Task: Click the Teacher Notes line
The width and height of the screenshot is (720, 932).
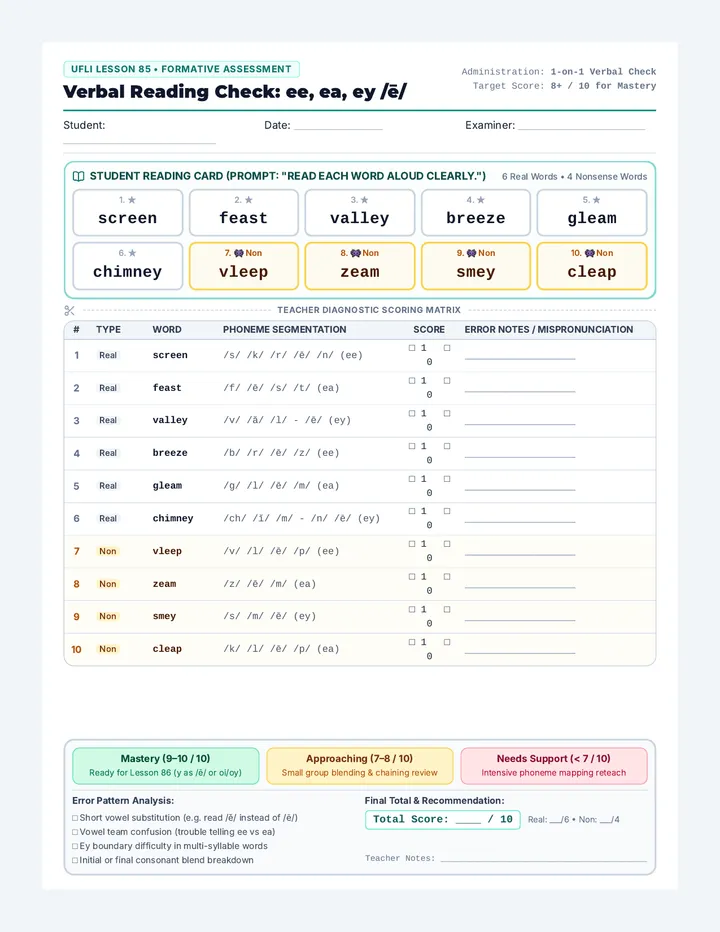Action: (543, 860)
